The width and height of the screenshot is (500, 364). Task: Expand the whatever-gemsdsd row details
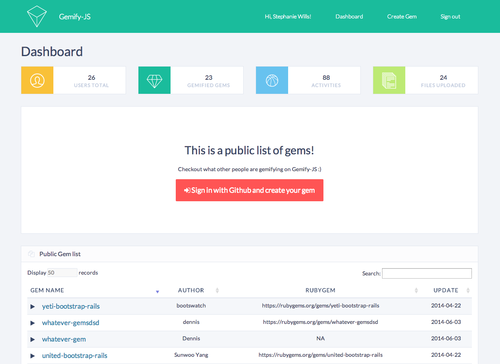coord(32,323)
